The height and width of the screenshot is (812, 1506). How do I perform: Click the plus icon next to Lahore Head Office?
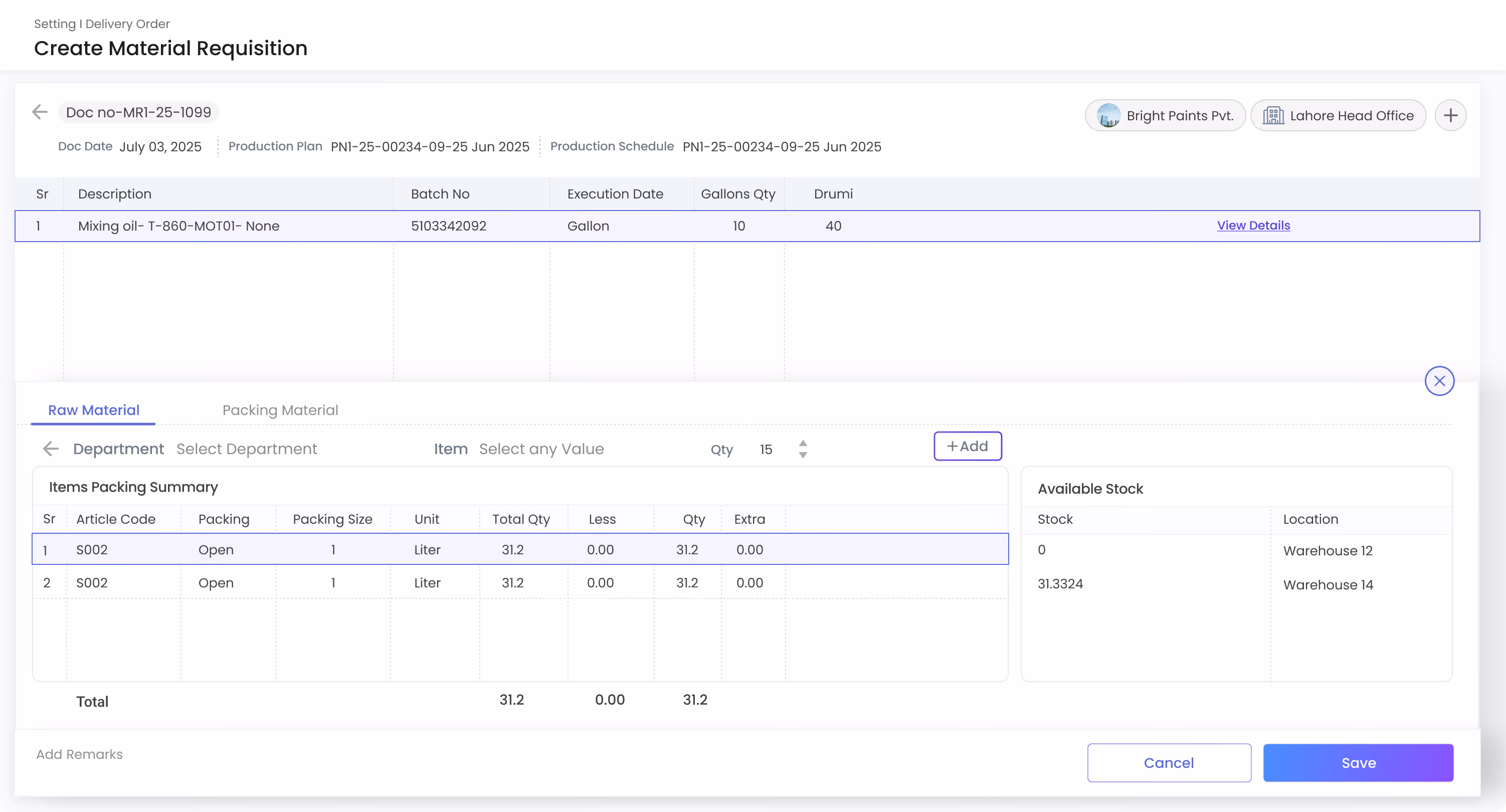1450,115
